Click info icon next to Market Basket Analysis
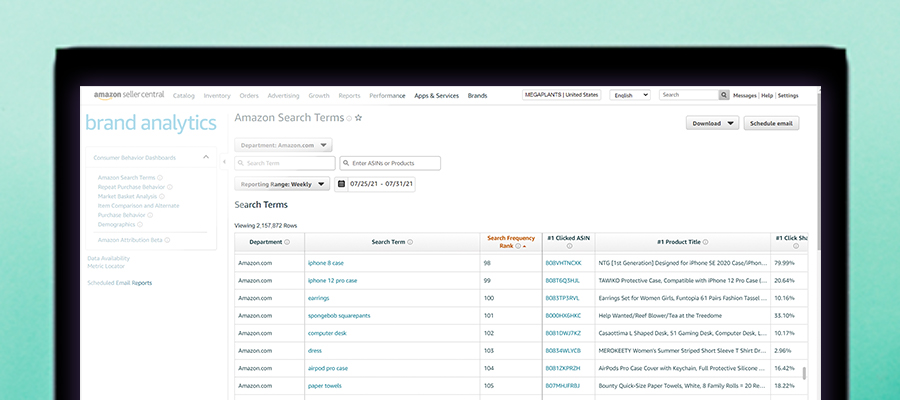The height and width of the screenshot is (400, 900). [162, 196]
